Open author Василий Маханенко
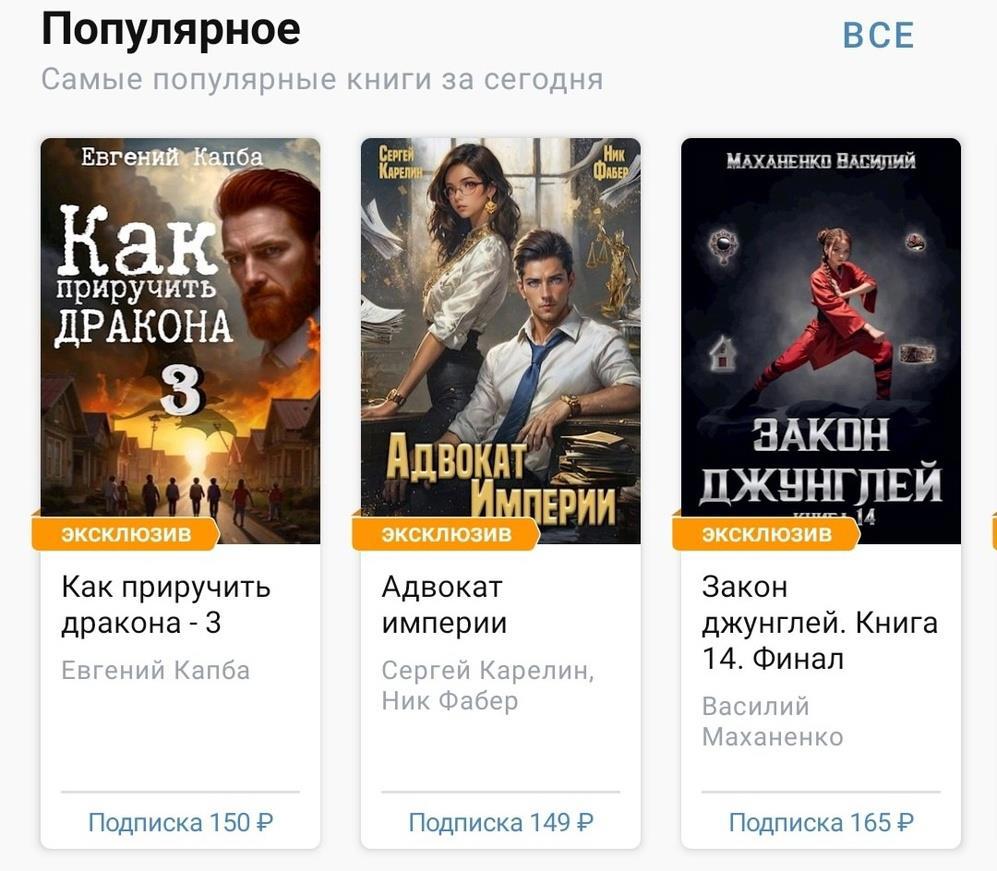 (773, 722)
